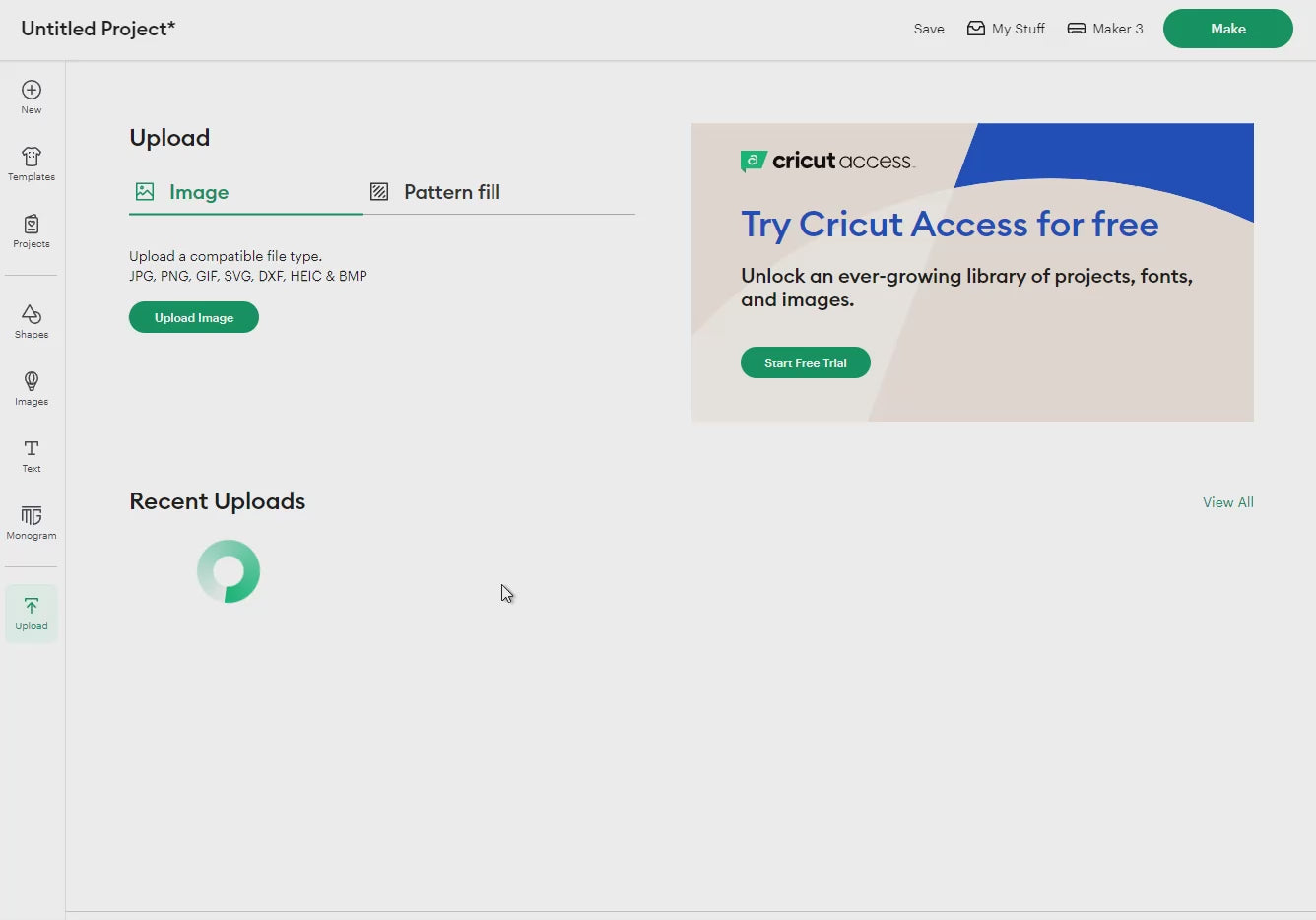1316x920 pixels.
Task: Select the Text tool
Action: tap(32, 456)
